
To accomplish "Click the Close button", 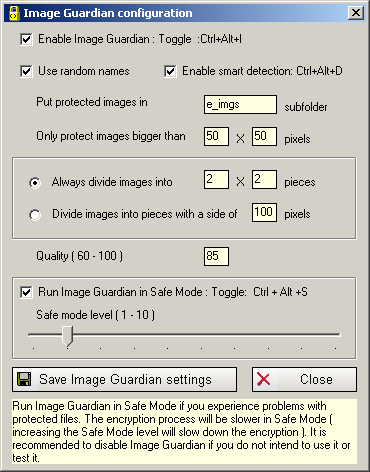I will coord(304,379).
